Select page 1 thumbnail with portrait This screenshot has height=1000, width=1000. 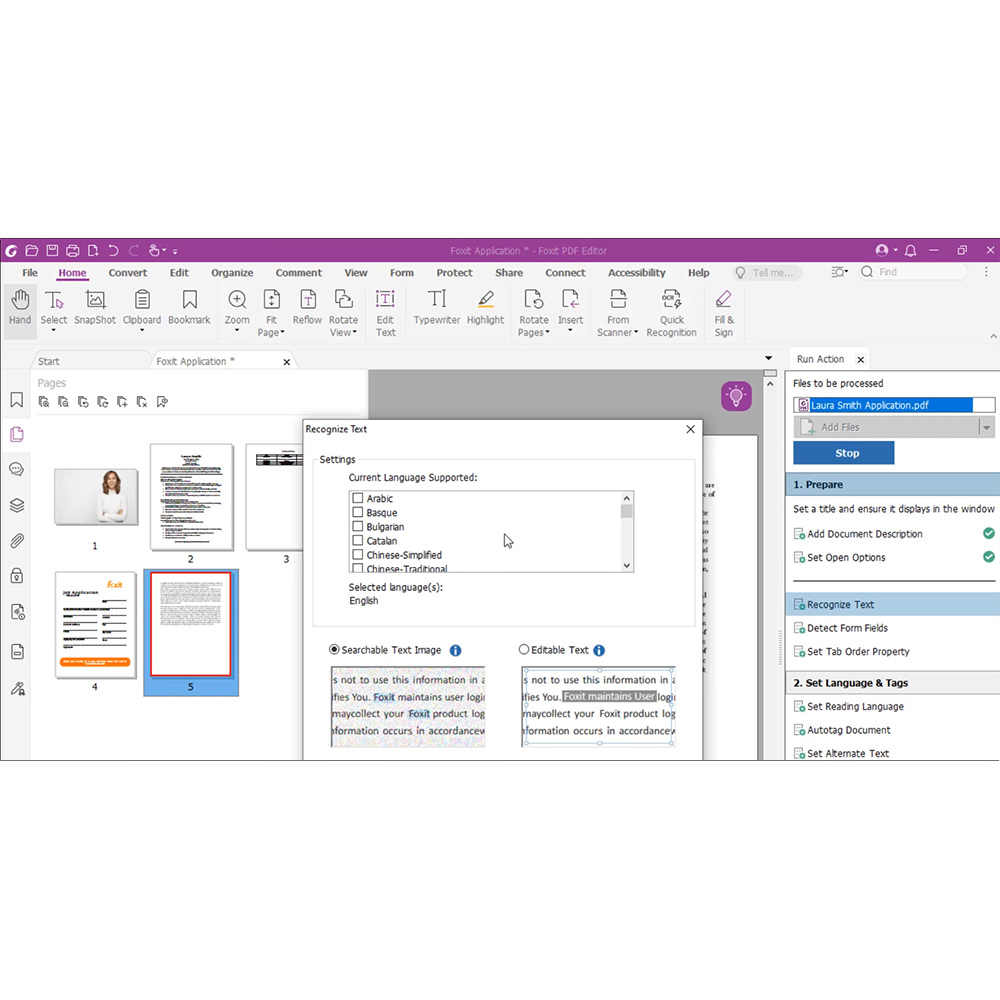click(96, 497)
